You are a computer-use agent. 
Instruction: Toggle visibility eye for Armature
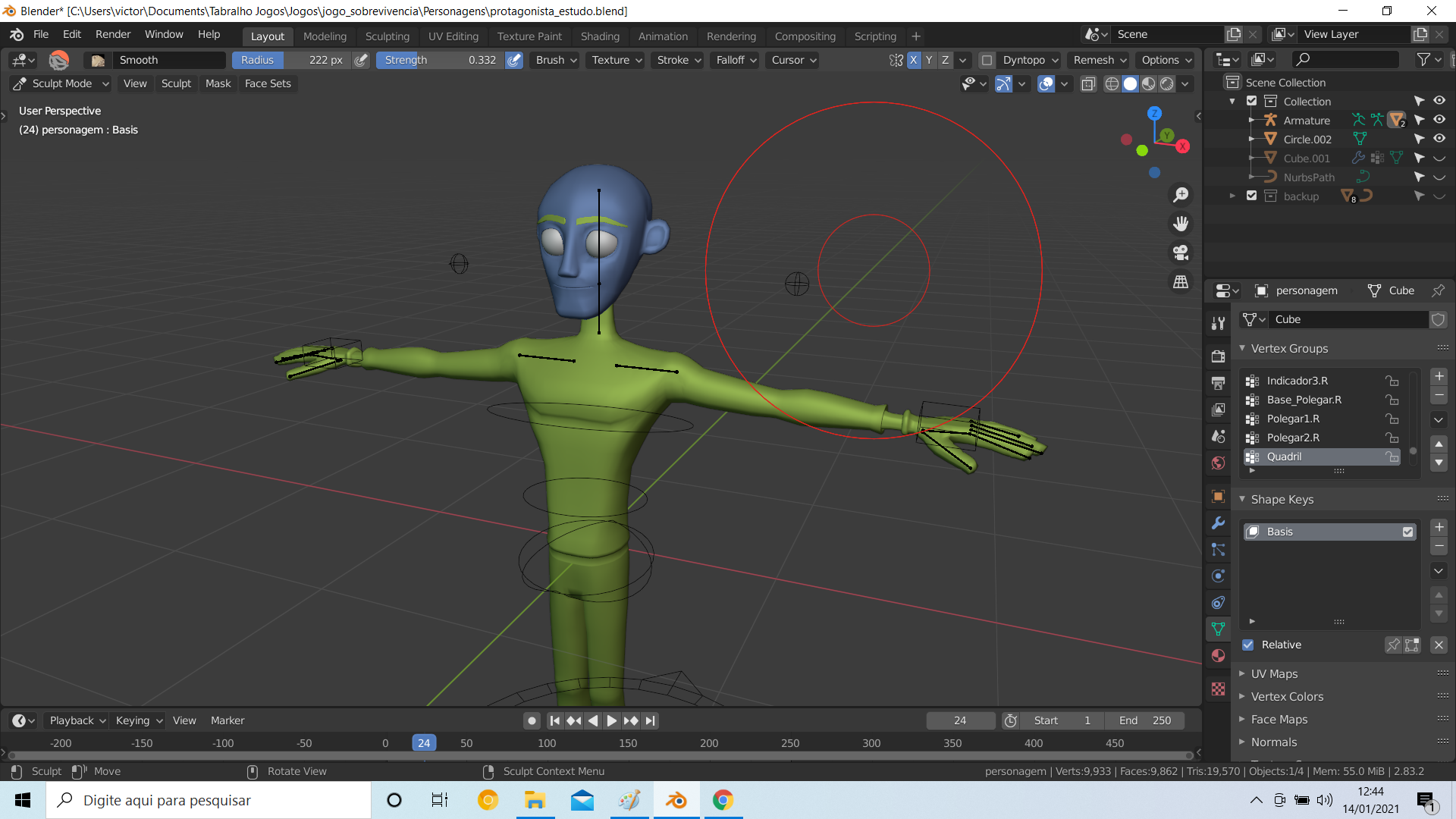tap(1439, 120)
